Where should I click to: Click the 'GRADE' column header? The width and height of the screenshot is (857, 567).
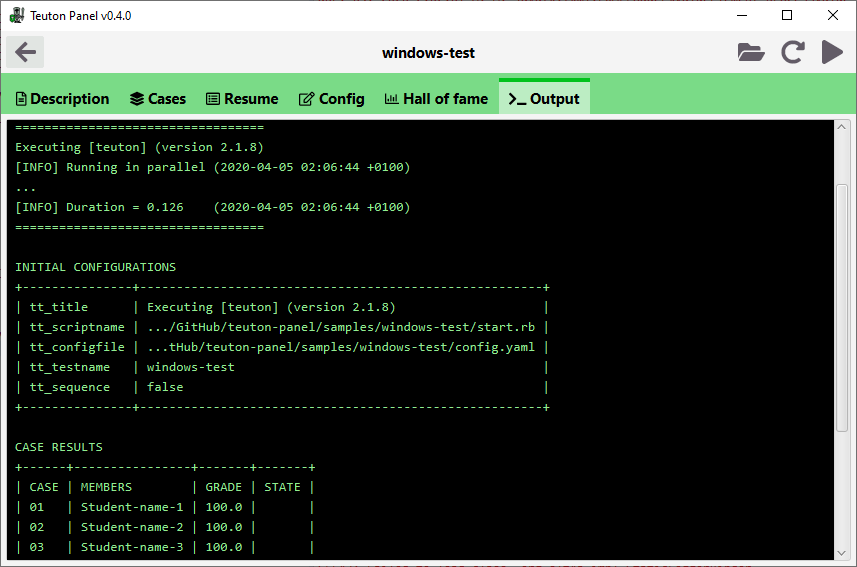click(224, 487)
